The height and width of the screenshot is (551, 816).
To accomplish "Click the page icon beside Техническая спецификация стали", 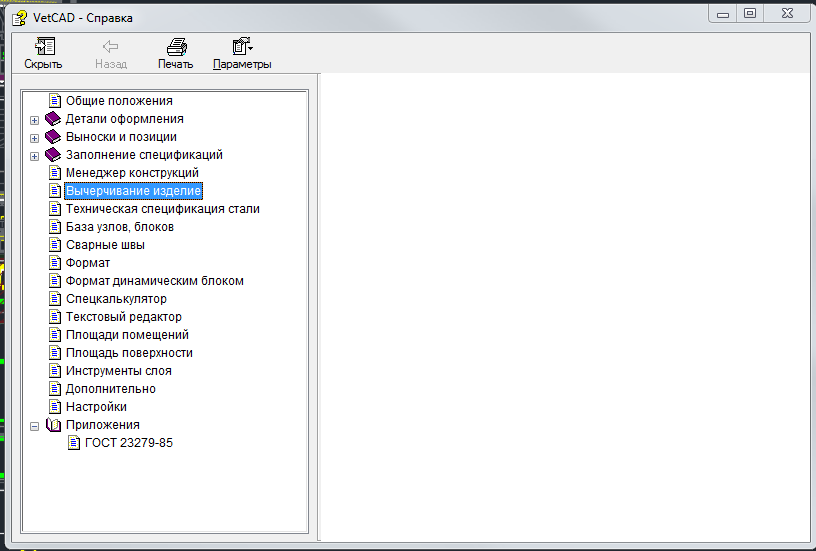I will coord(55,209).
